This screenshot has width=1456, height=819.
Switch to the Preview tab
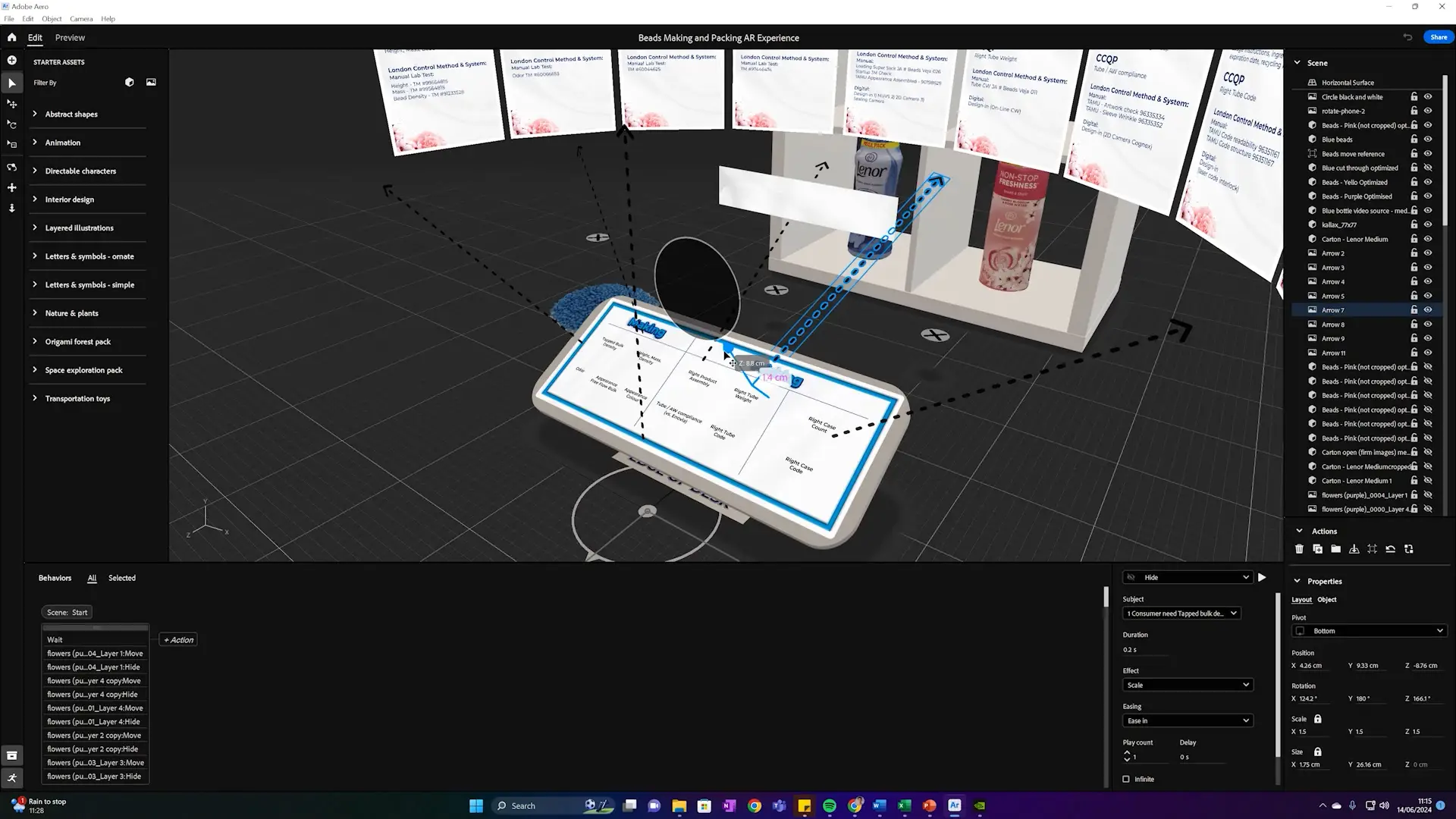[70, 37]
